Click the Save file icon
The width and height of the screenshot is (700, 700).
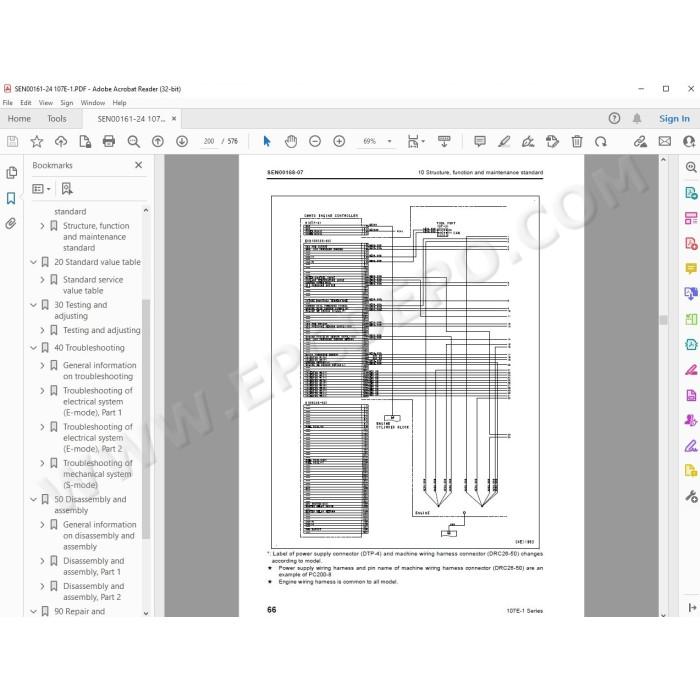tap(12, 142)
